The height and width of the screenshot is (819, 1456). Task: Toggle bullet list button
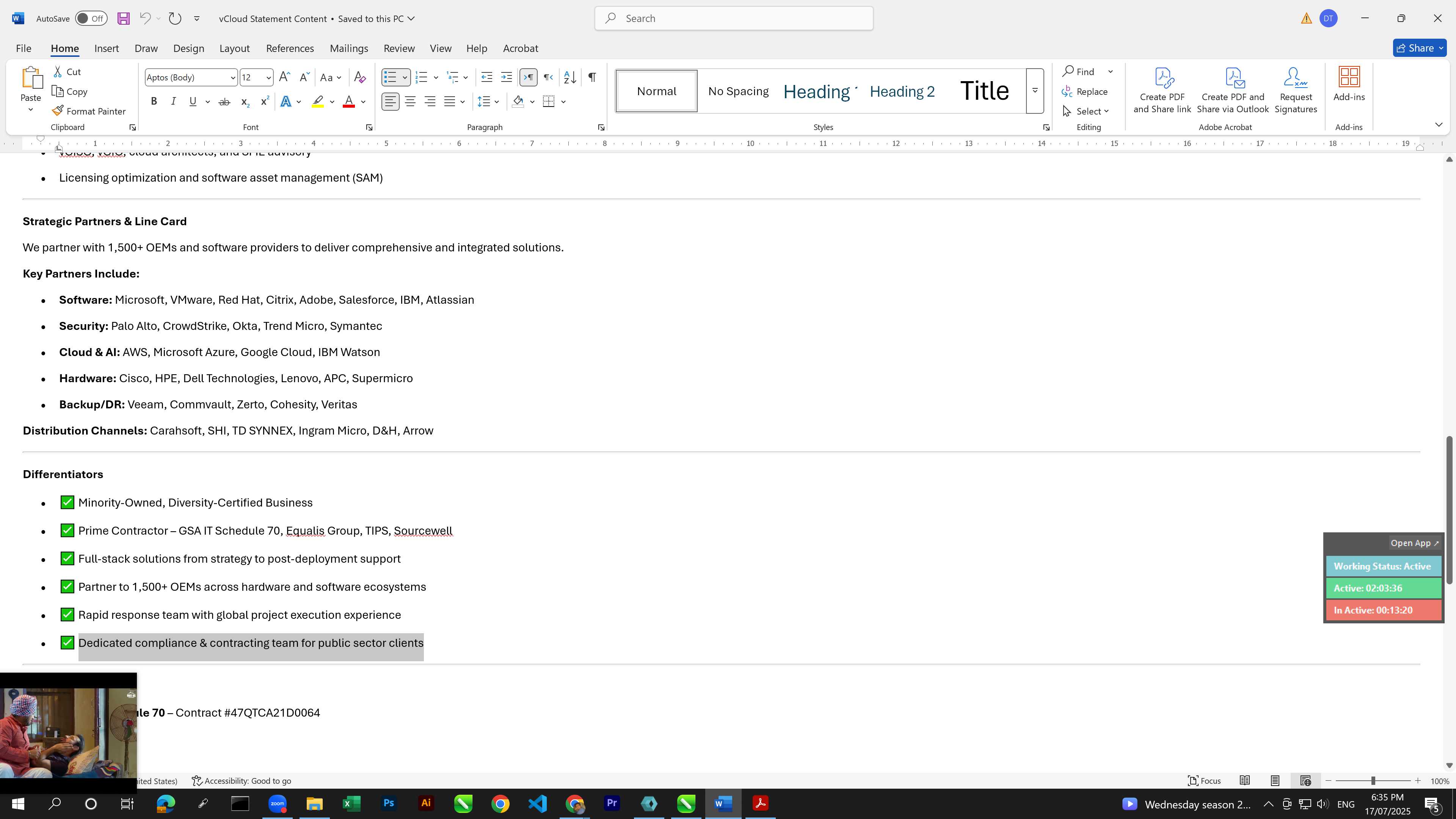coord(390,77)
